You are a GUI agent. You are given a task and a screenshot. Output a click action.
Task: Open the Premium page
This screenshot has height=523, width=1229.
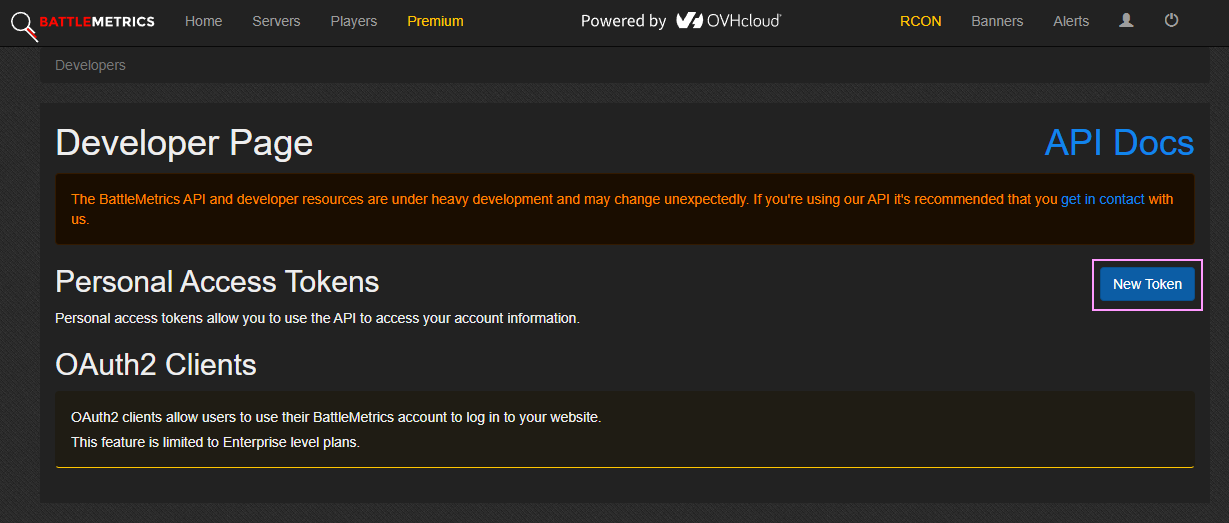point(435,21)
